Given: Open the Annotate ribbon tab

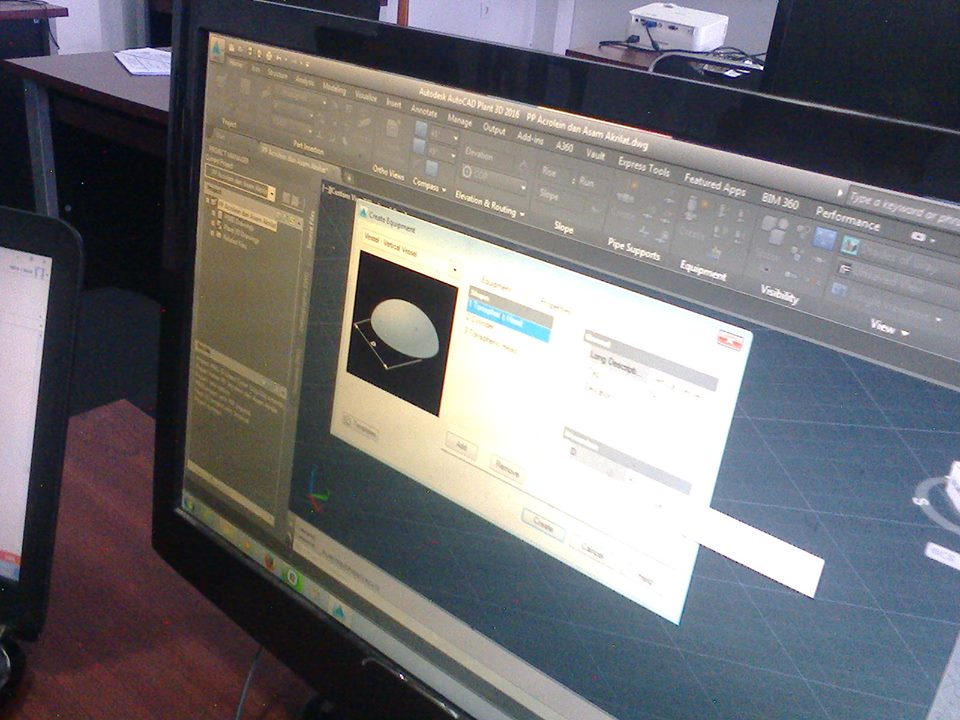Looking at the screenshot, I should pyautogui.click(x=424, y=112).
